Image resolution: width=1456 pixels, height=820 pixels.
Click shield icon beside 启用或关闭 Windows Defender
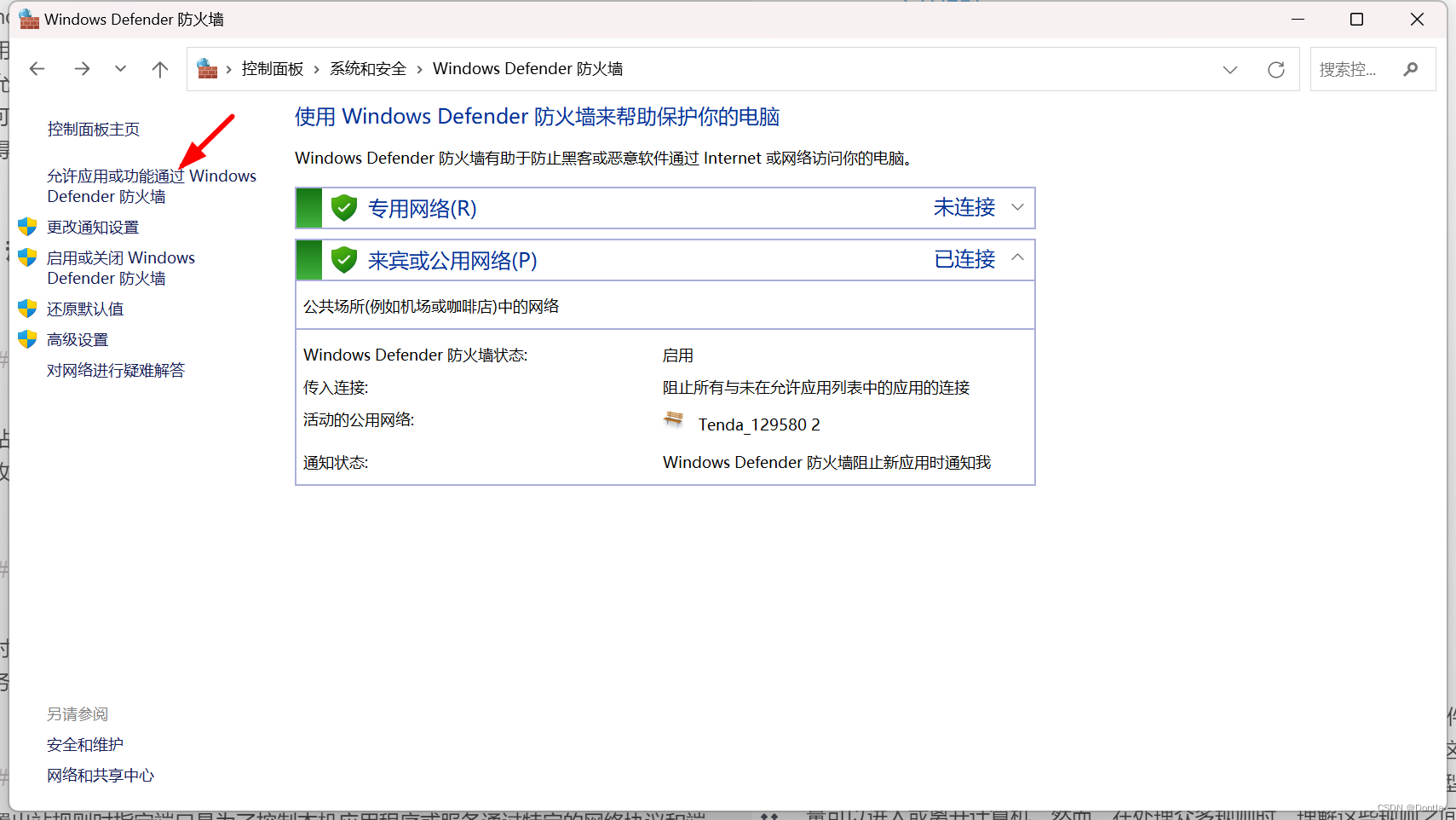tap(27, 257)
